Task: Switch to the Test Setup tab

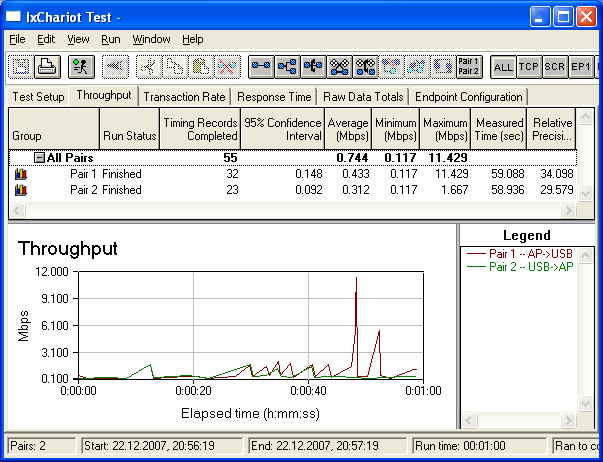Action: point(38,97)
